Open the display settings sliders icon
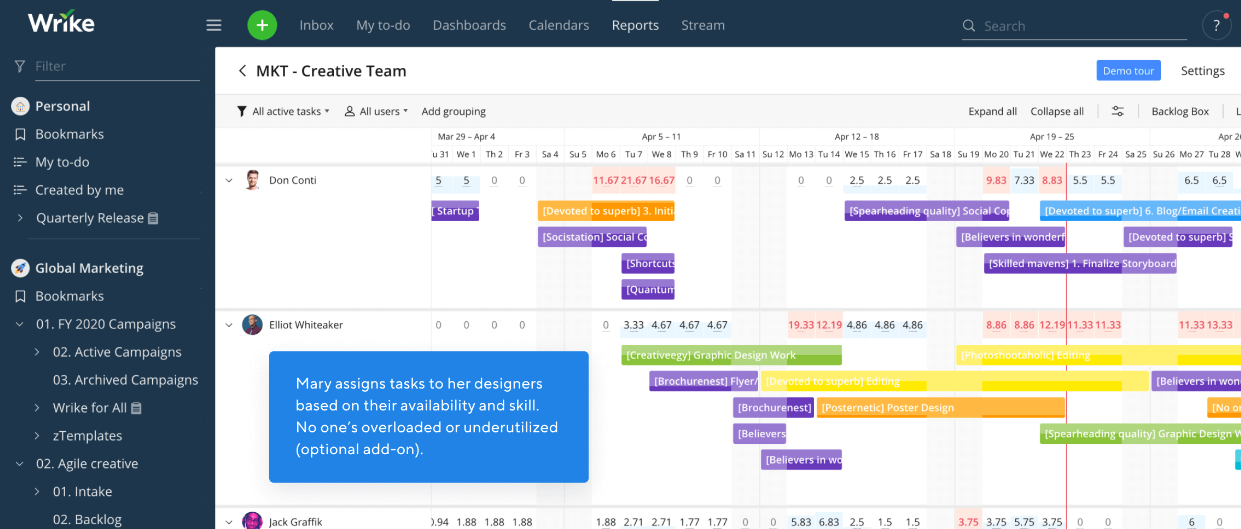 point(1118,111)
